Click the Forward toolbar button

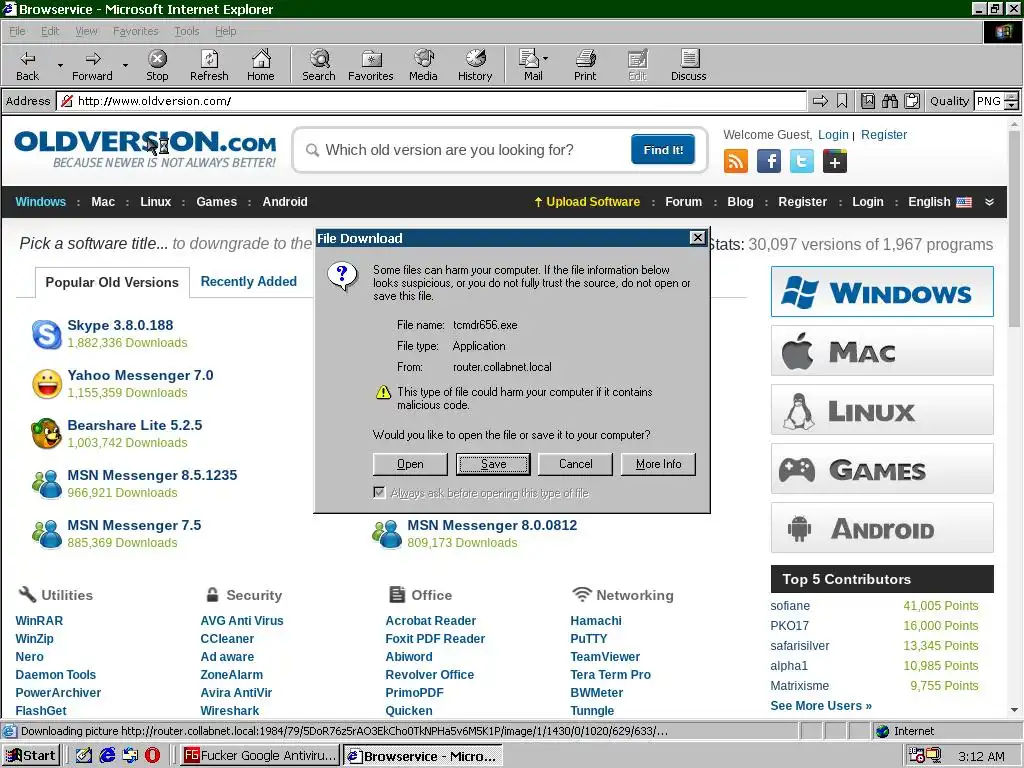point(92,65)
